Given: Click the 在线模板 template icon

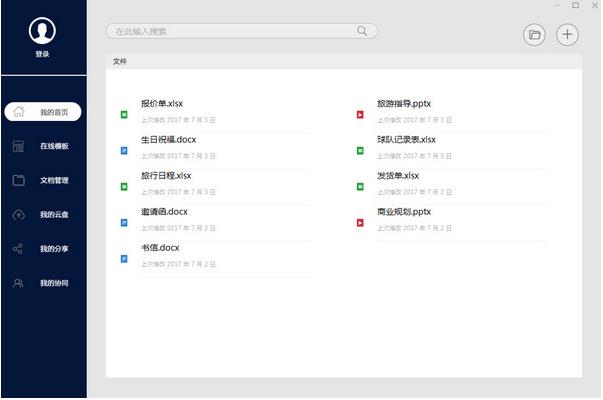Looking at the screenshot, I should (x=18, y=146).
